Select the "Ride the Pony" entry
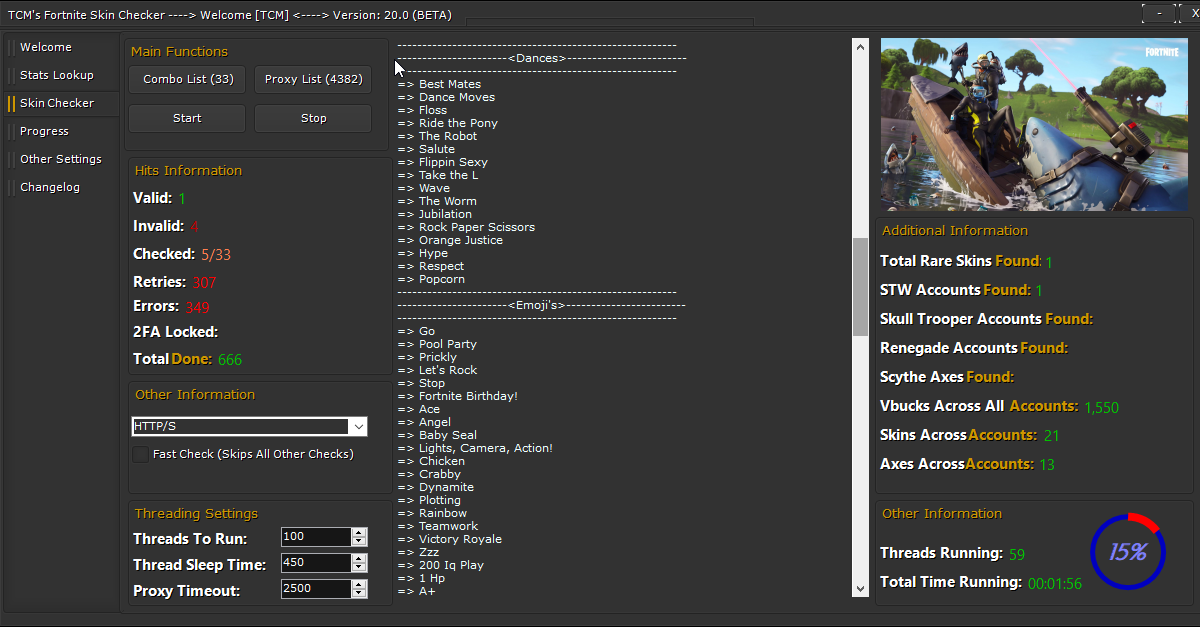This screenshot has height=627, width=1200. (447, 123)
